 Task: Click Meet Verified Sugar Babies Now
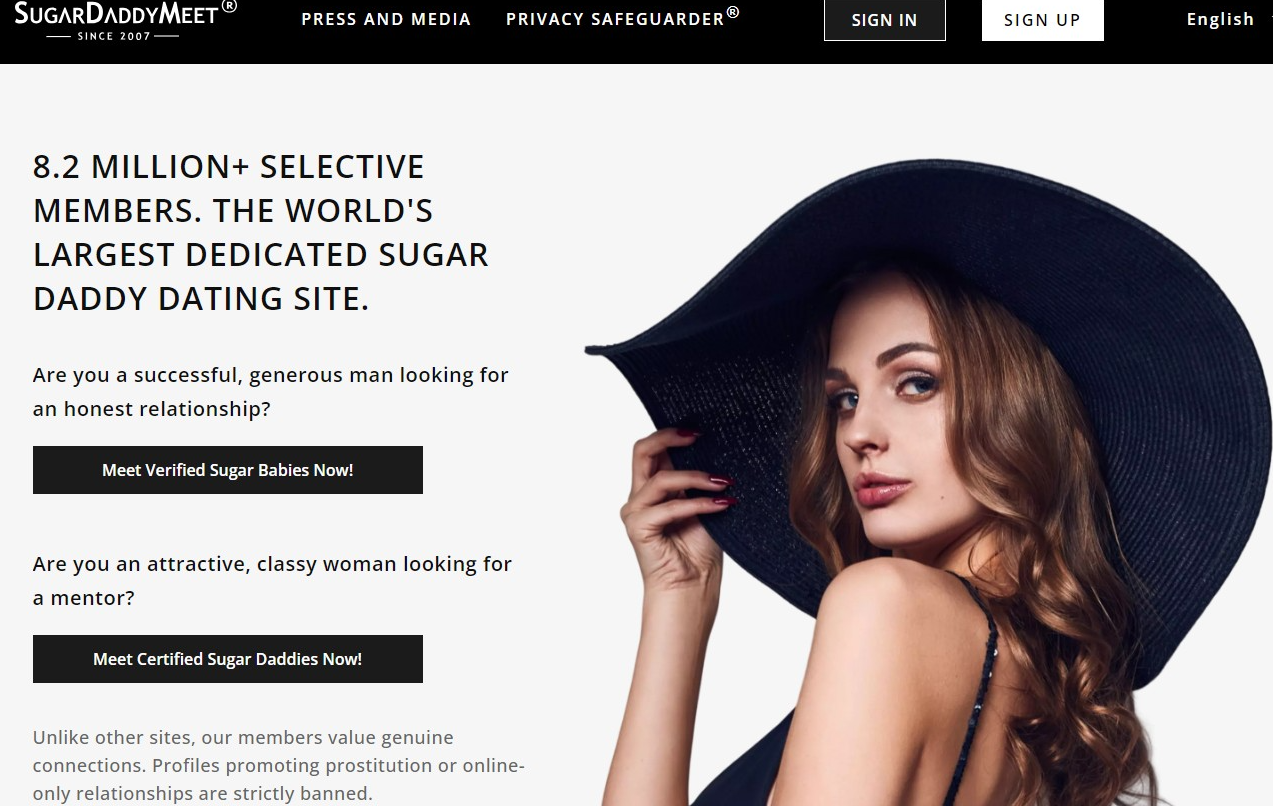coord(228,470)
